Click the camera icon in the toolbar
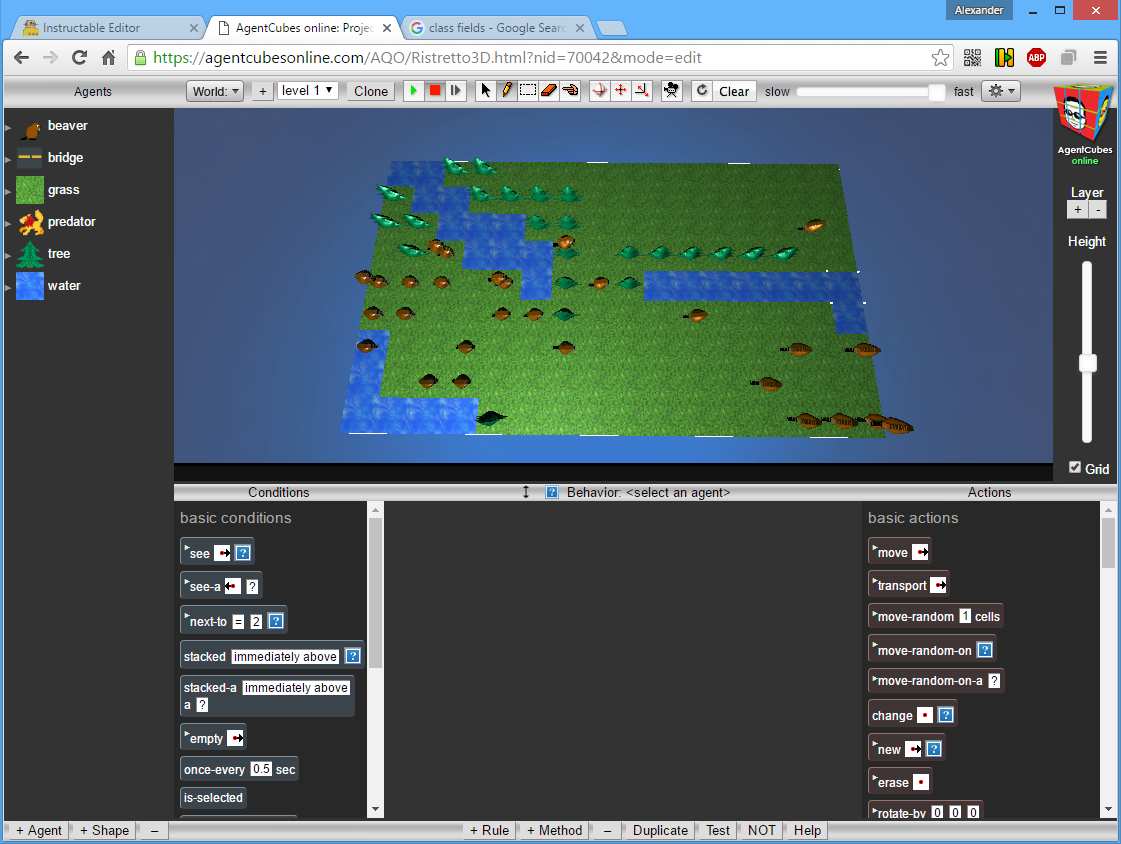 point(671,91)
